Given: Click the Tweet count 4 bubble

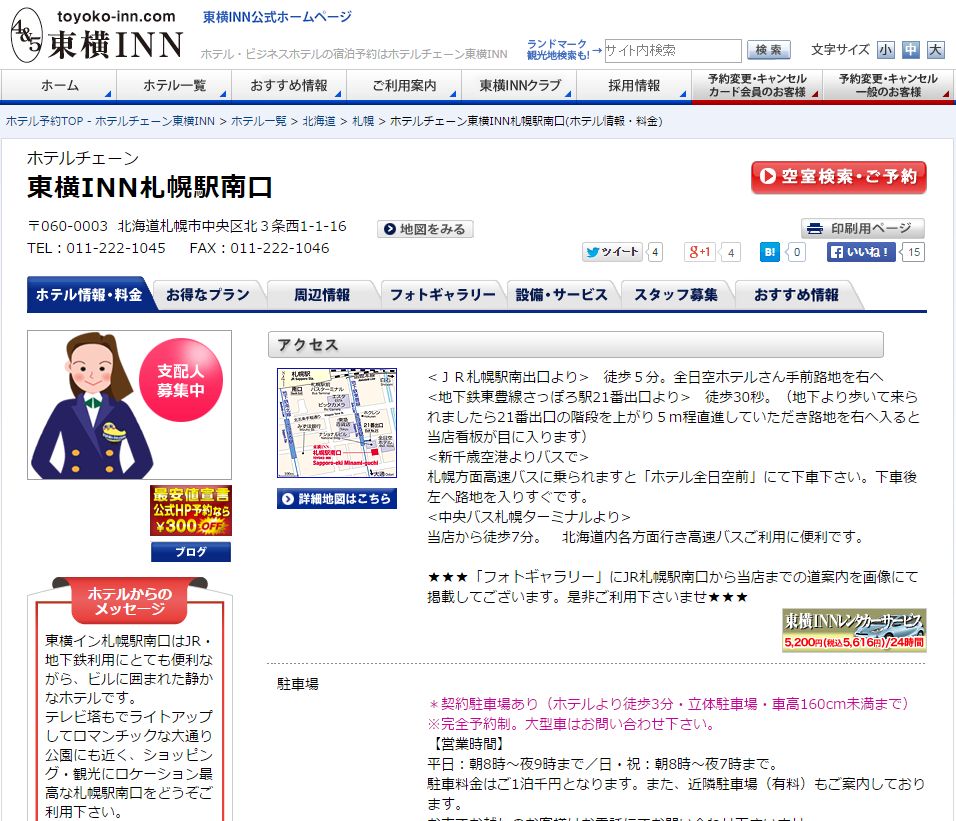Looking at the screenshot, I should point(655,252).
